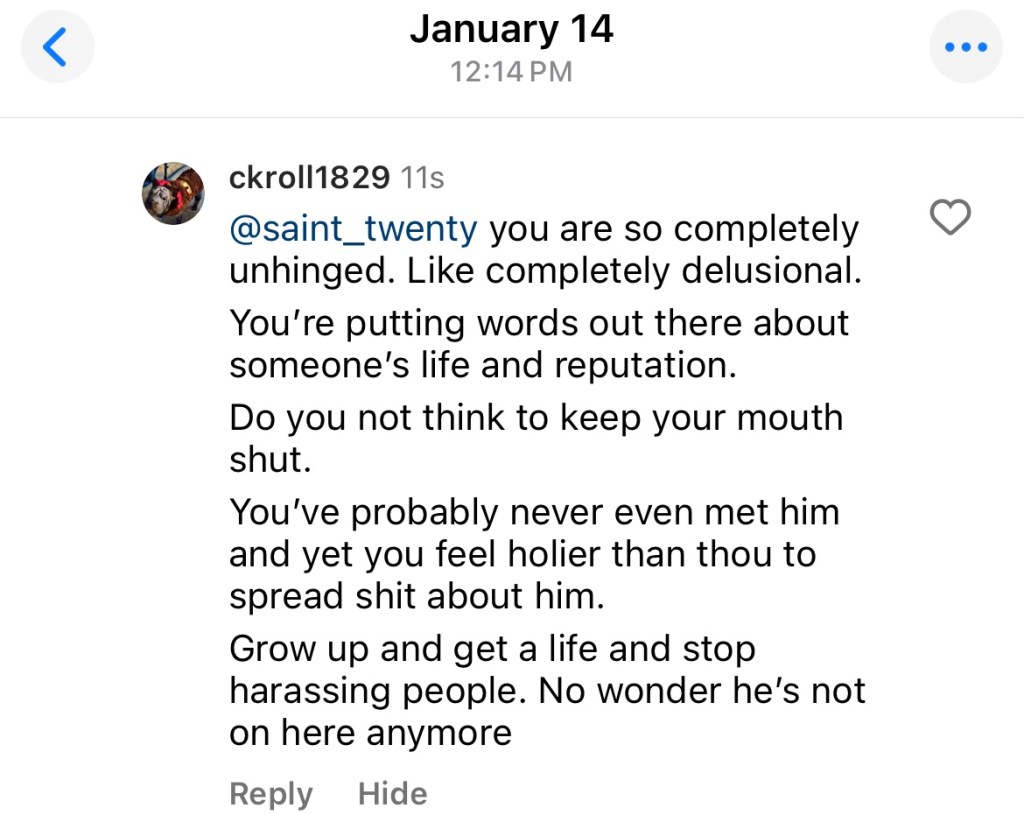Image resolution: width=1024 pixels, height=815 pixels.
Task: Click the line "You've probably never even met him"
Action: (534, 512)
